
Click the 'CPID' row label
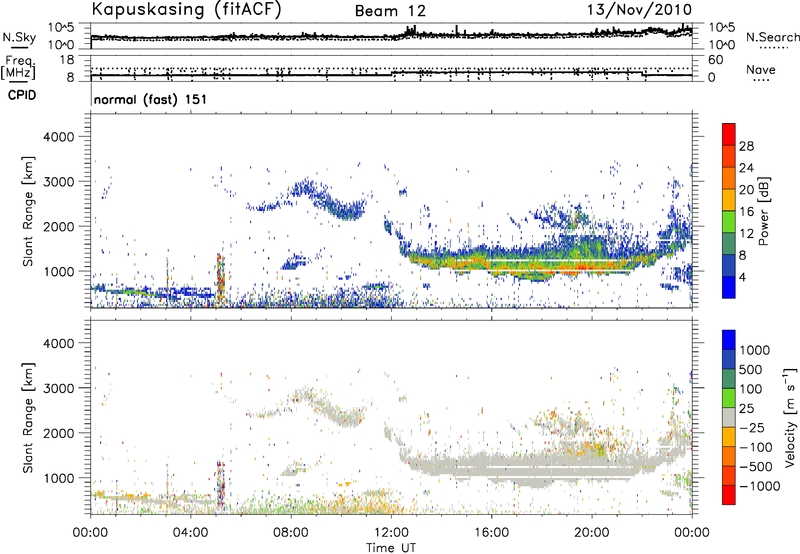pos(22,95)
